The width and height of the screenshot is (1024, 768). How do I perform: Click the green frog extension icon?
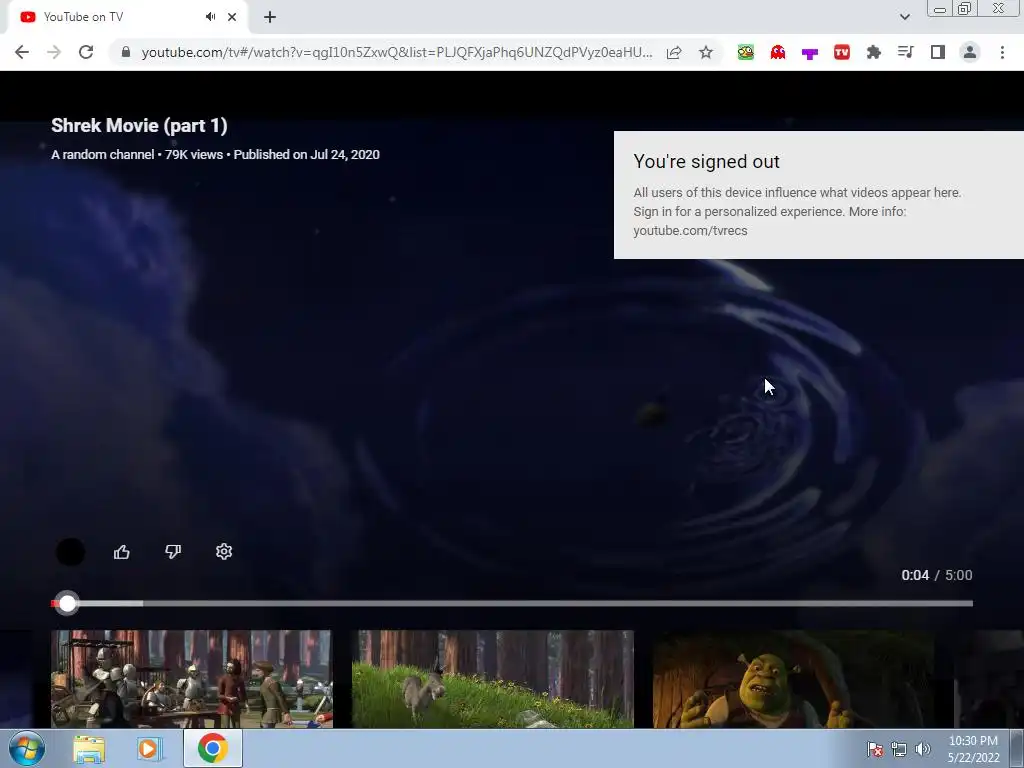[746, 52]
